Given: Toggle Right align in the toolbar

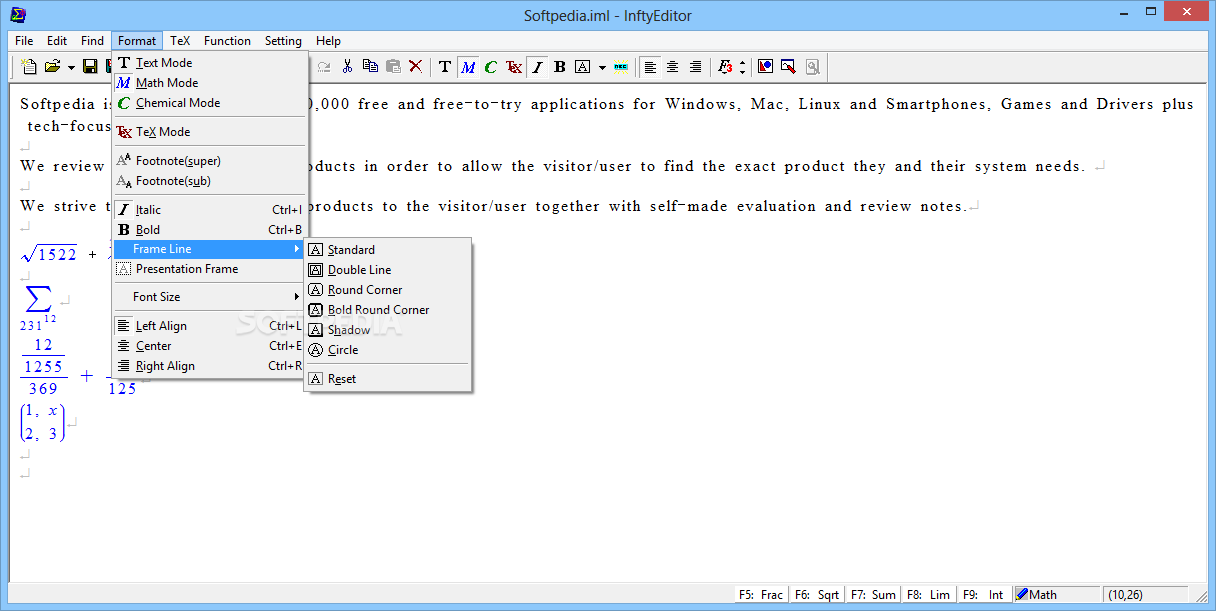Looking at the screenshot, I should pos(696,67).
